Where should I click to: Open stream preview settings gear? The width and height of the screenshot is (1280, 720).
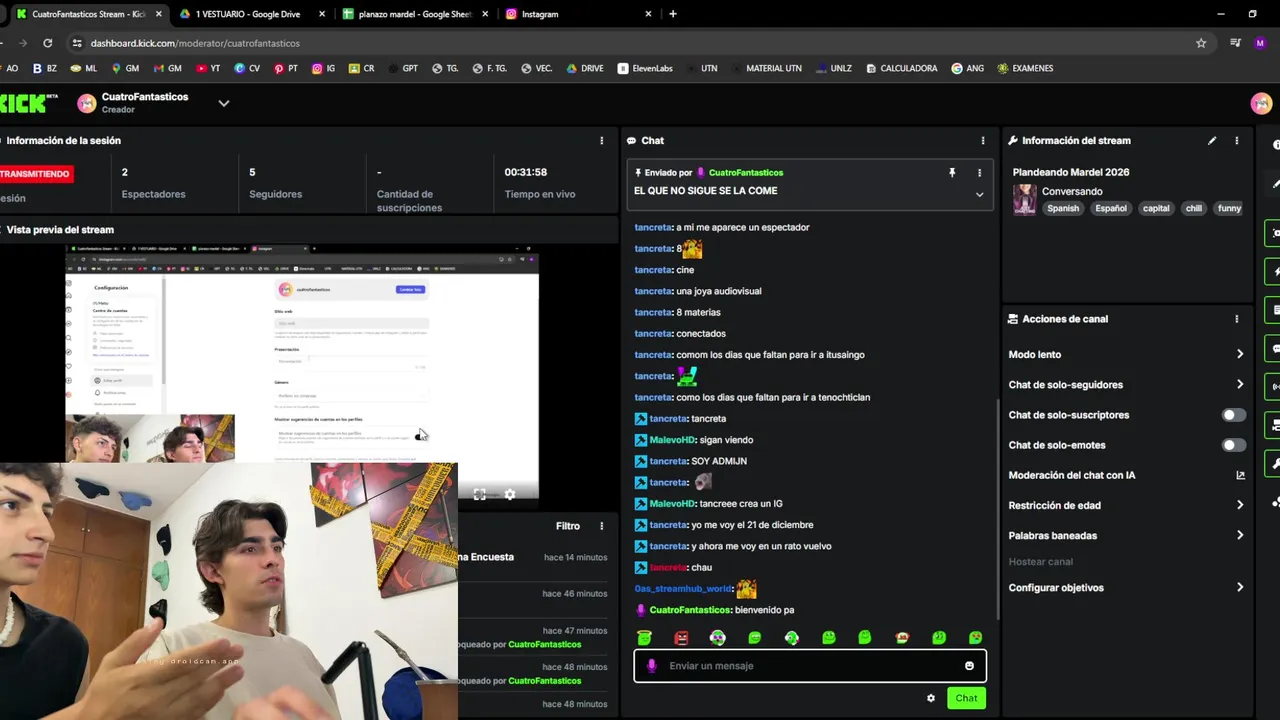pyautogui.click(x=510, y=494)
